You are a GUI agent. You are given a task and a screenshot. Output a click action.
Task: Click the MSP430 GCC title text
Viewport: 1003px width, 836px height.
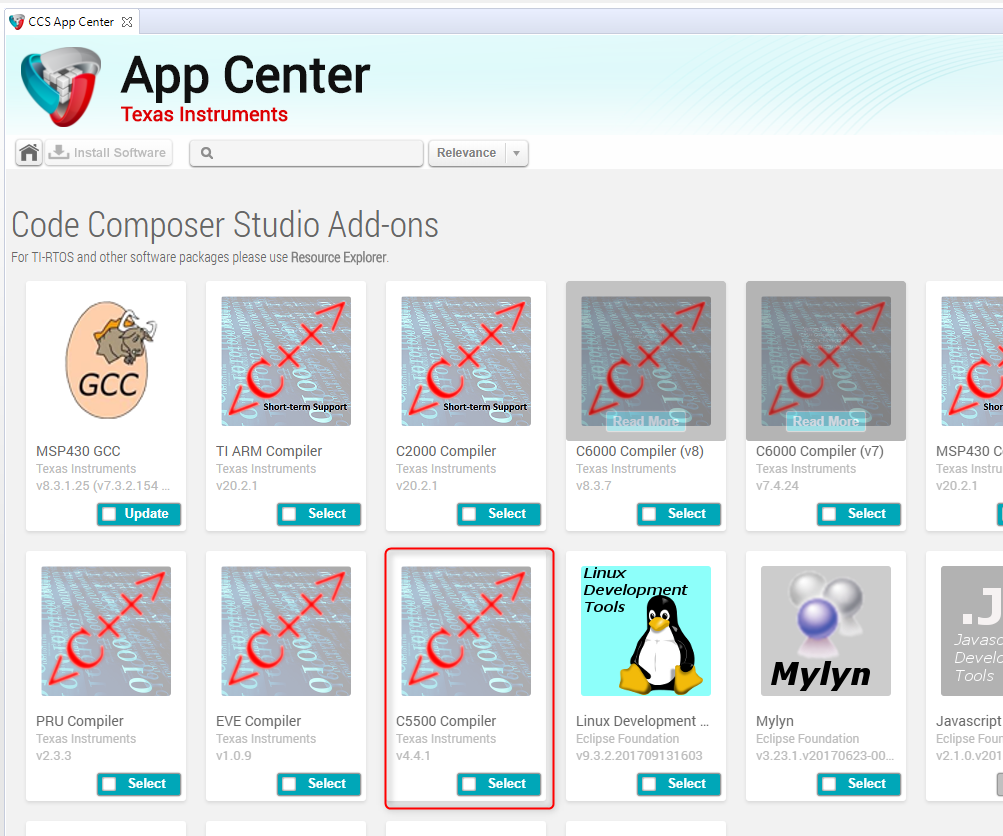coord(78,451)
